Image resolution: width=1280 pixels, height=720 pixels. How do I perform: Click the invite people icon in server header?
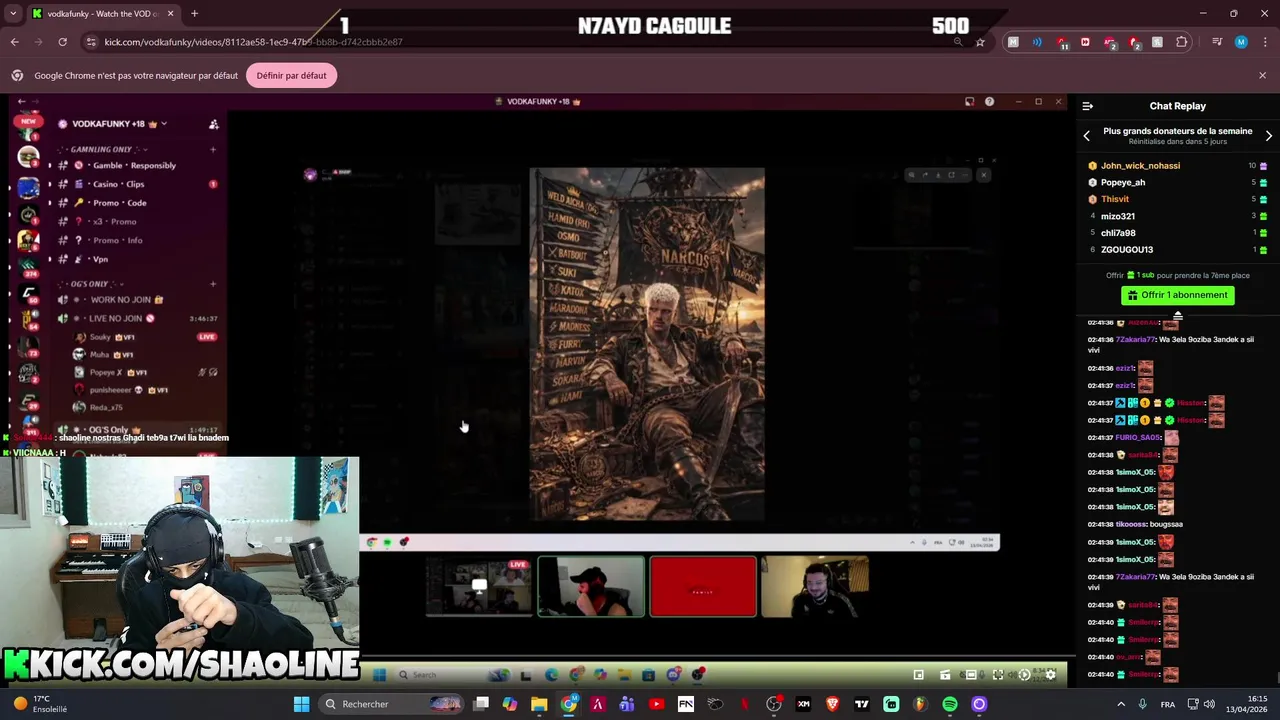point(213,124)
